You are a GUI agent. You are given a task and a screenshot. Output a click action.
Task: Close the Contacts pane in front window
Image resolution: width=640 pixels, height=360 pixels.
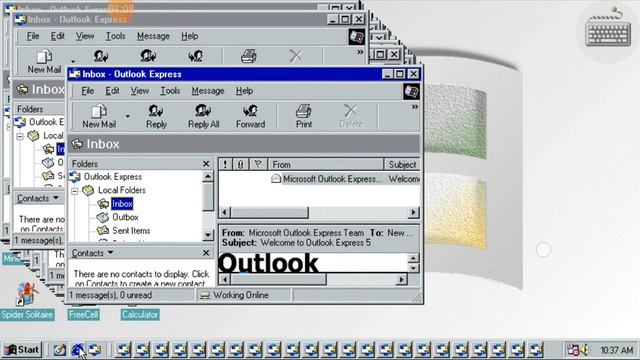point(206,253)
